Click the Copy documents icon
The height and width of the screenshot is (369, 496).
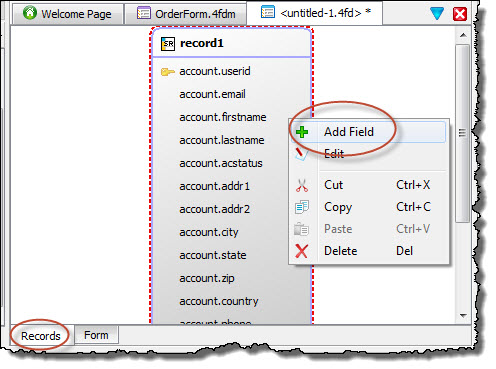pyautogui.click(x=302, y=207)
